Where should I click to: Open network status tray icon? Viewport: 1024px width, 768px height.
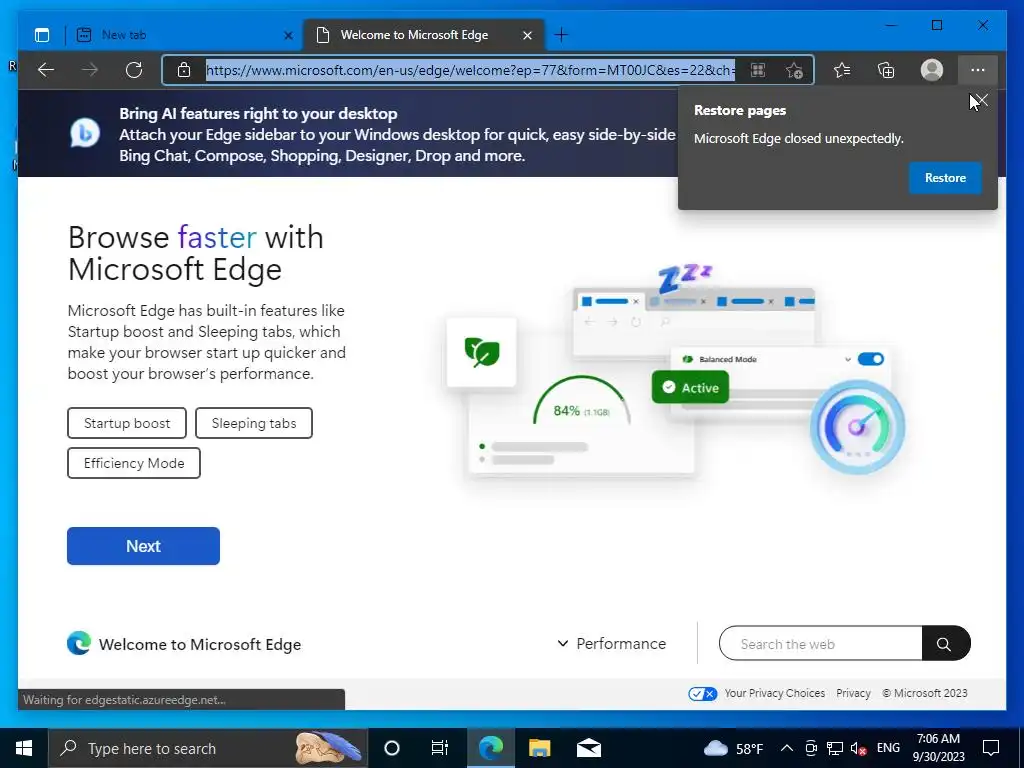pyautogui.click(x=835, y=748)
